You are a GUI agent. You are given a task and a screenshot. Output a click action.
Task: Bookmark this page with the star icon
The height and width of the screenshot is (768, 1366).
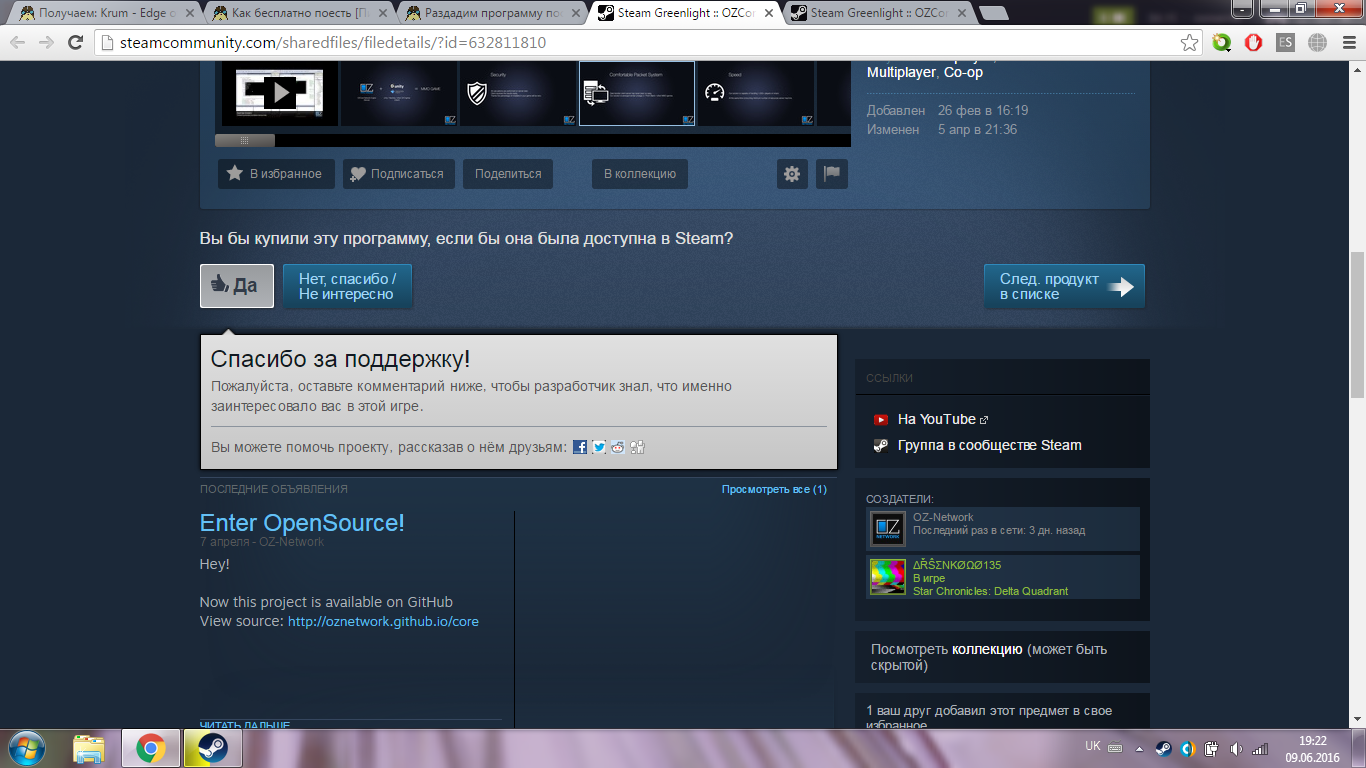point(1189,43)
